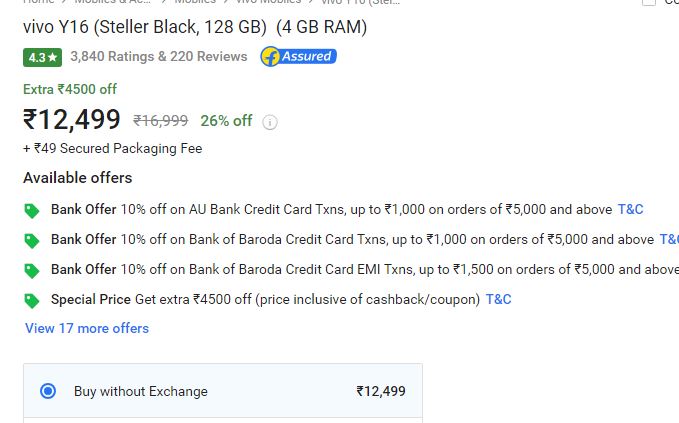Click the tag icon beside Special Price offer
679x423 pixels.
(32, 301)
